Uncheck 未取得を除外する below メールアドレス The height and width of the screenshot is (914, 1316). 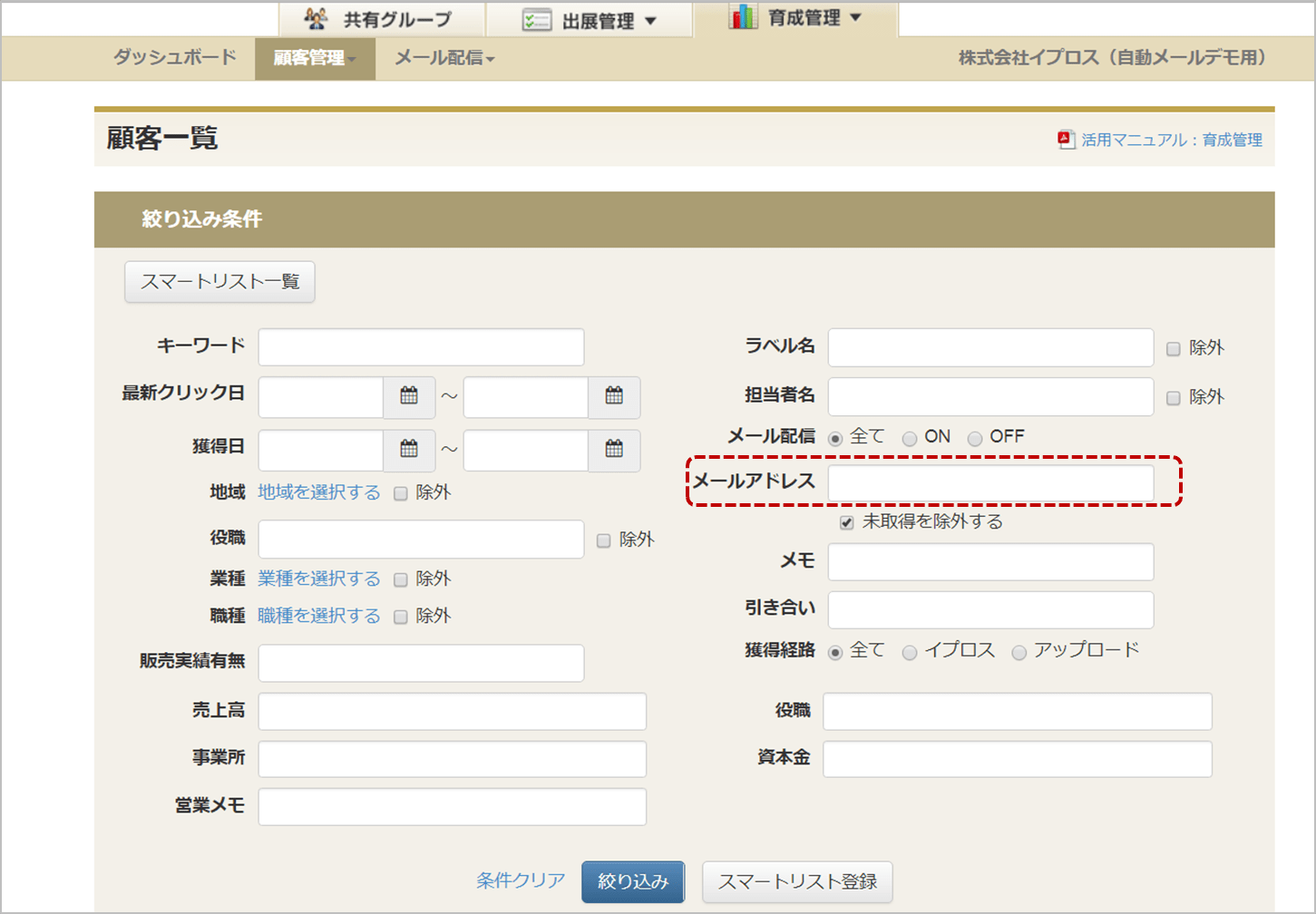click(845, 521)
